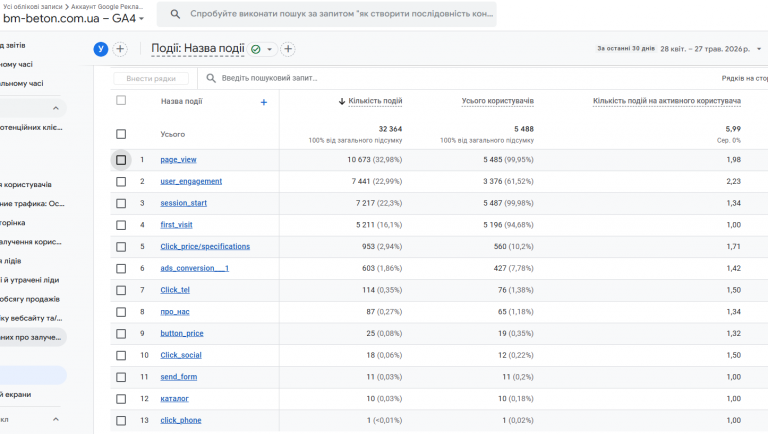Image resolution: width=768 pixels, height=434 pixels.
Task: Open the send_form event link
Action: 179,377
